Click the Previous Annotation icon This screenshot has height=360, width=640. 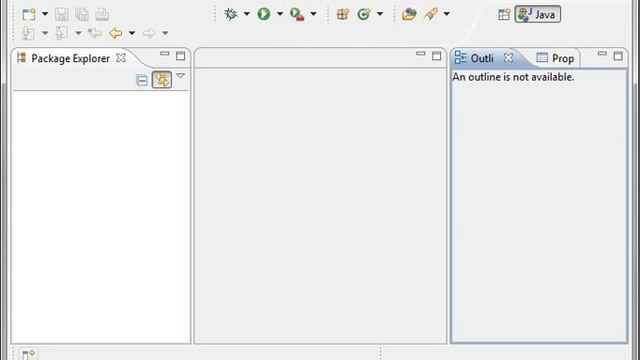[61, 33]
